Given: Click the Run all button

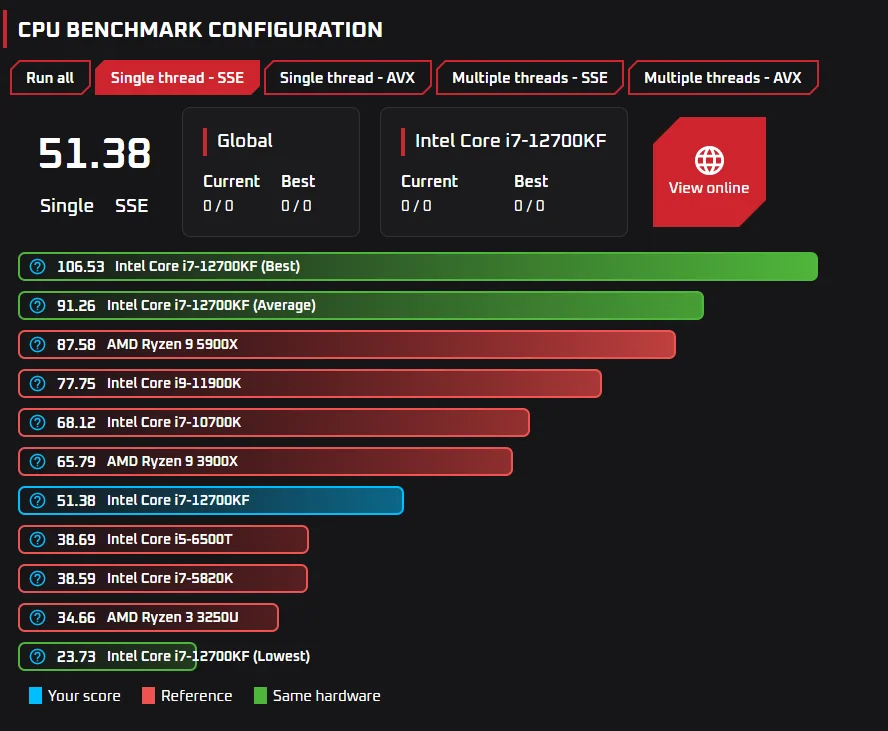Looking at the screenshot, I should [x=50, y=78].
